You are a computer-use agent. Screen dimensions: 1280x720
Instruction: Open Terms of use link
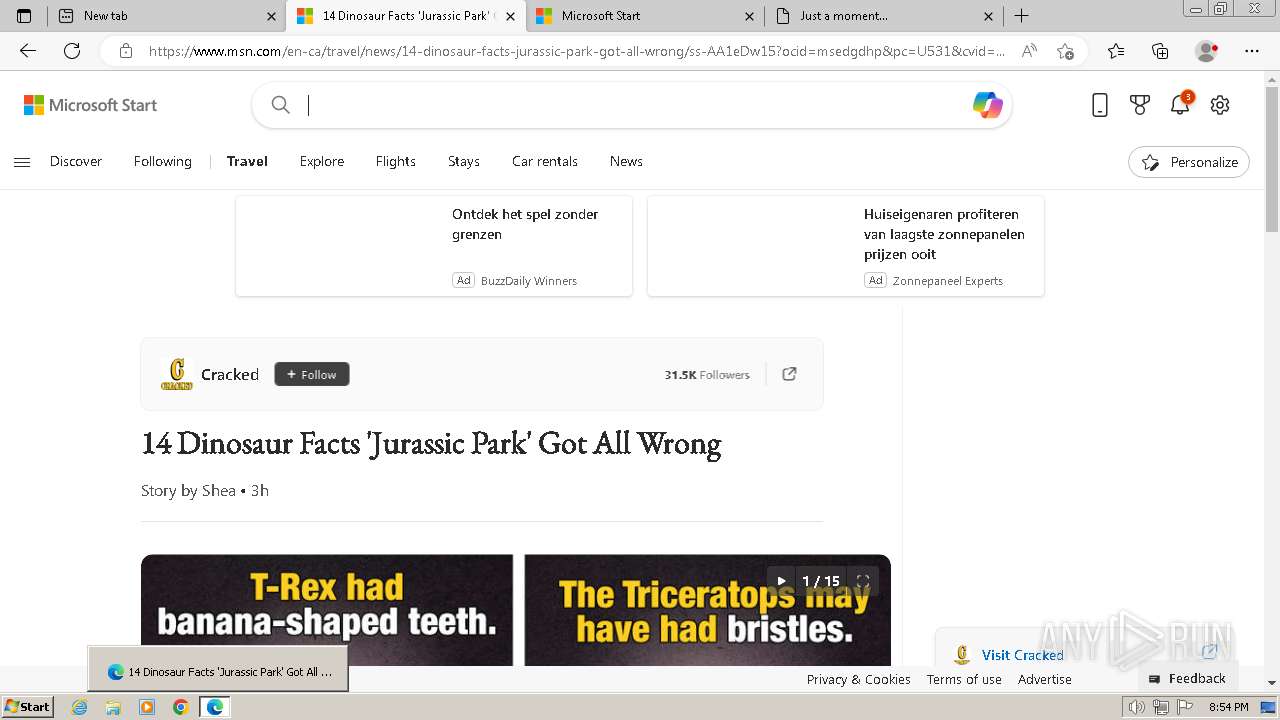[x=964, y=679]
